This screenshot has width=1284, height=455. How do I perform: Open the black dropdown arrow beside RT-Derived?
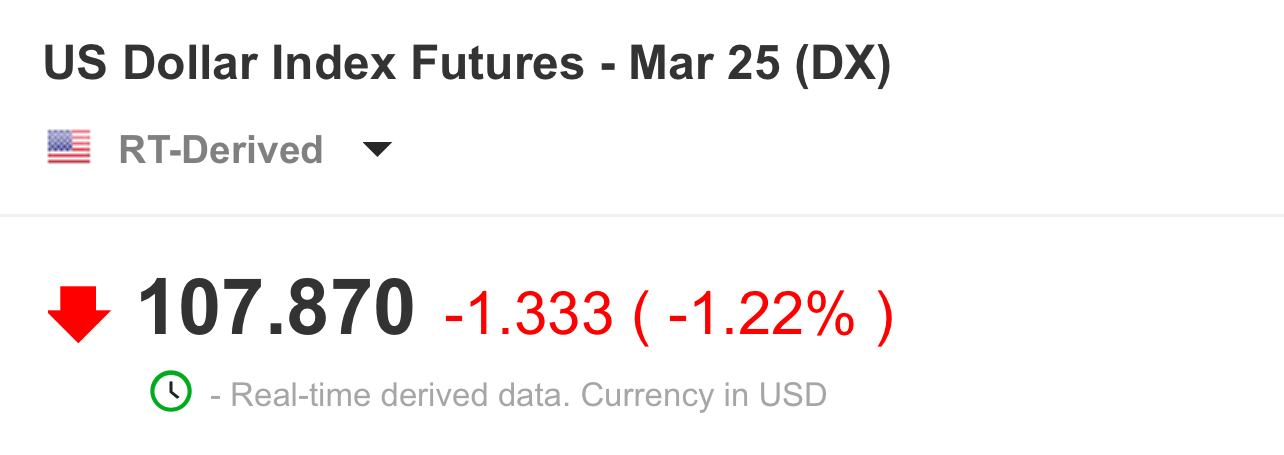click(377, 150)
